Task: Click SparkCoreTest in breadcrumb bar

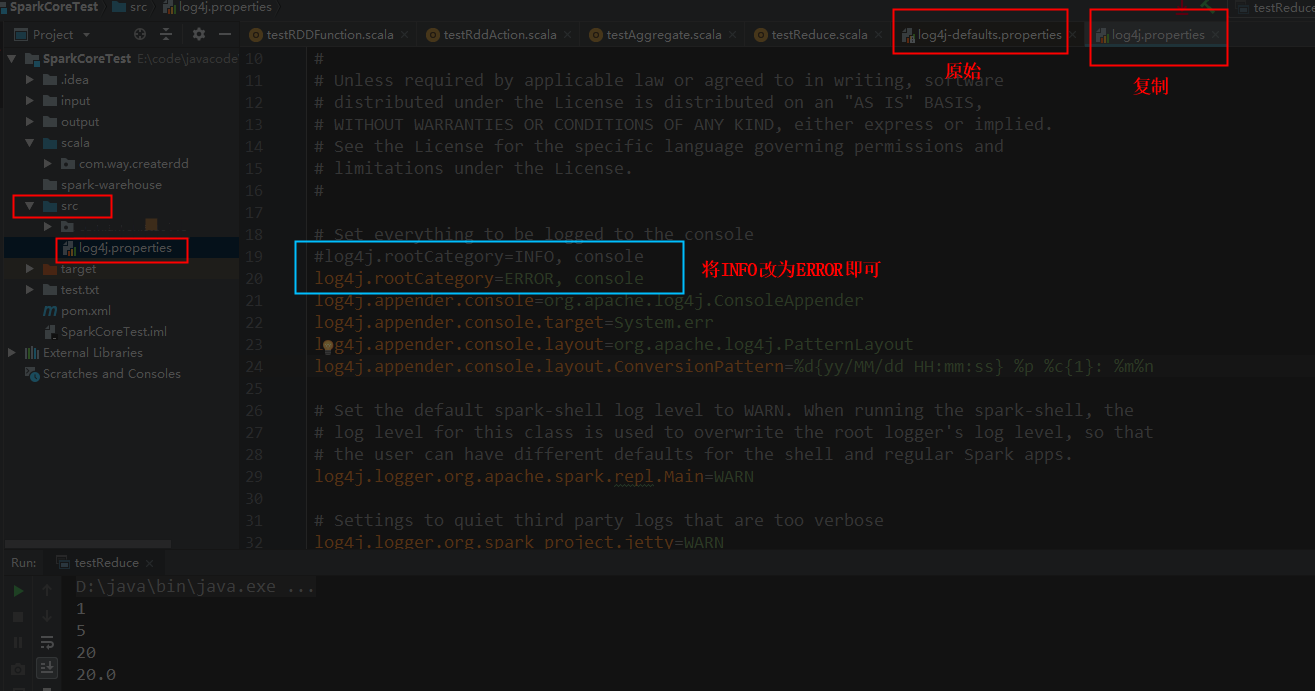Action: pos(54,7)
